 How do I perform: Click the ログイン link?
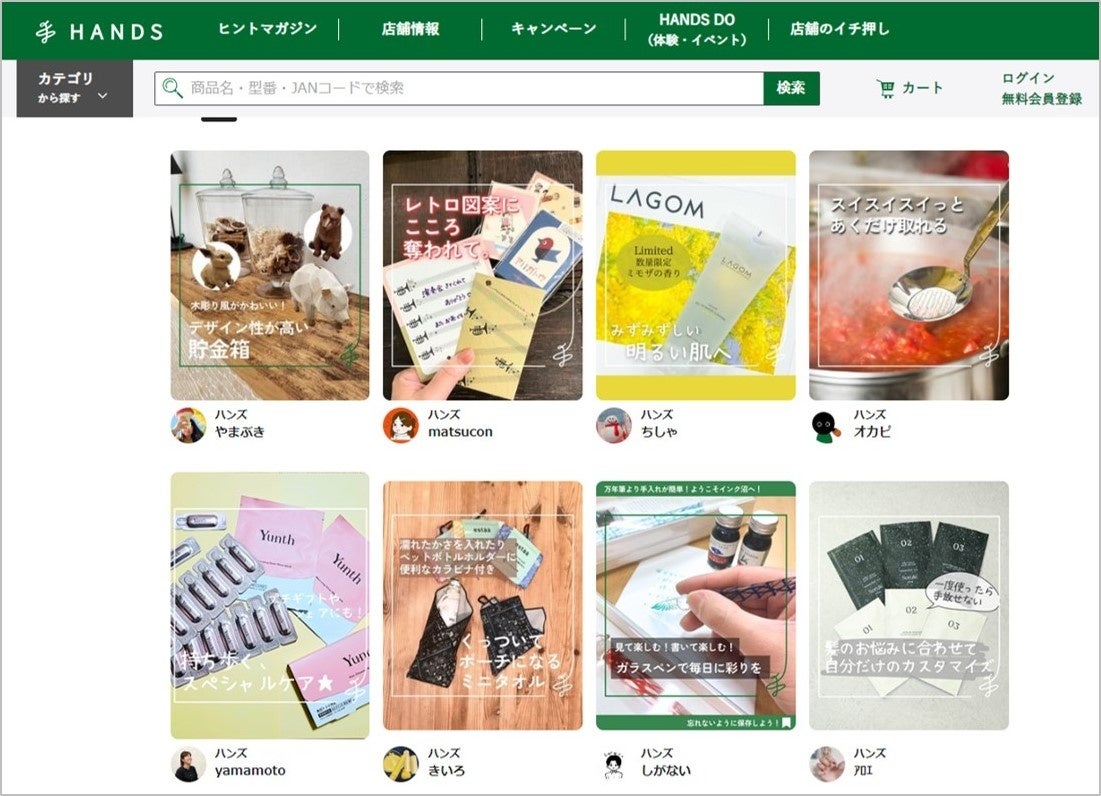1028,77
